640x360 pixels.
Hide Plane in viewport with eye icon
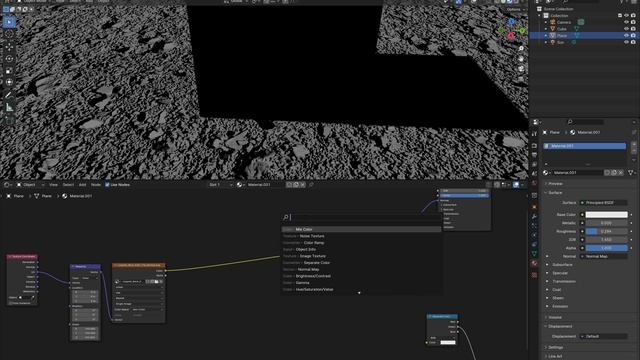pos(626,36)
